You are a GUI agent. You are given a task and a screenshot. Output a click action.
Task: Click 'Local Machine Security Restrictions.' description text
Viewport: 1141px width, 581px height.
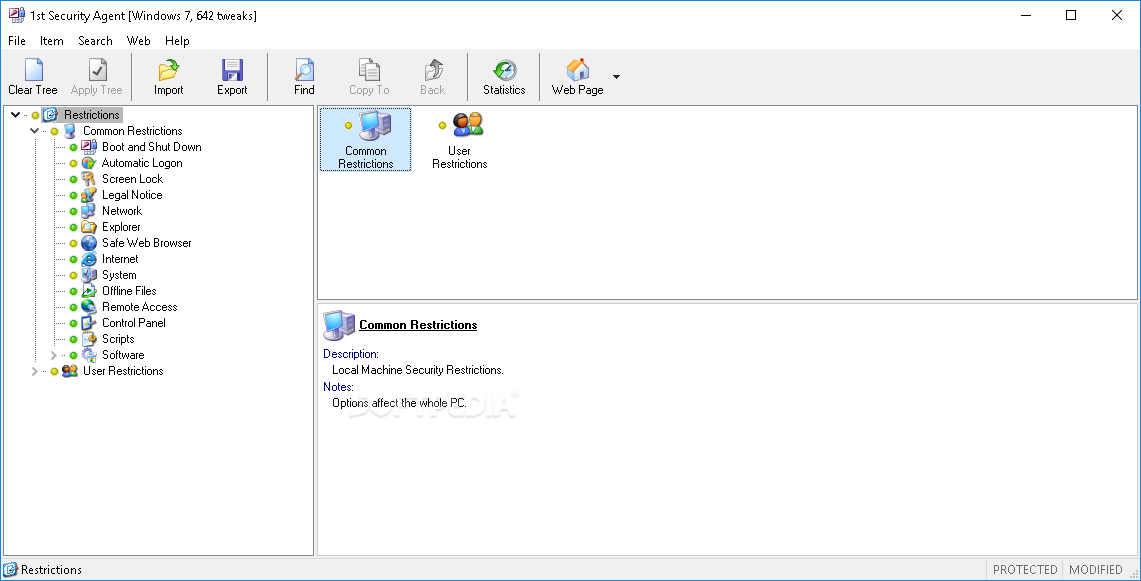tap(418, 370)
